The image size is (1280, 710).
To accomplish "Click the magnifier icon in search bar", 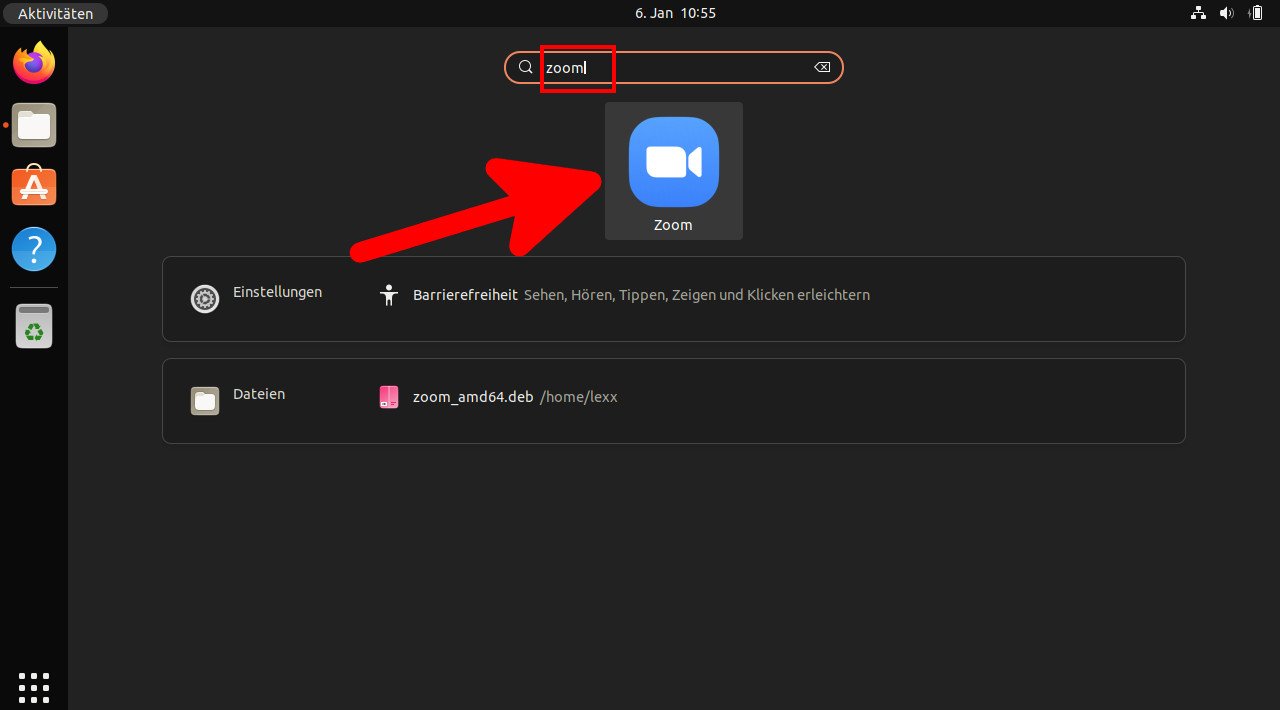I will pyautogui.click(x=525, y=67).
